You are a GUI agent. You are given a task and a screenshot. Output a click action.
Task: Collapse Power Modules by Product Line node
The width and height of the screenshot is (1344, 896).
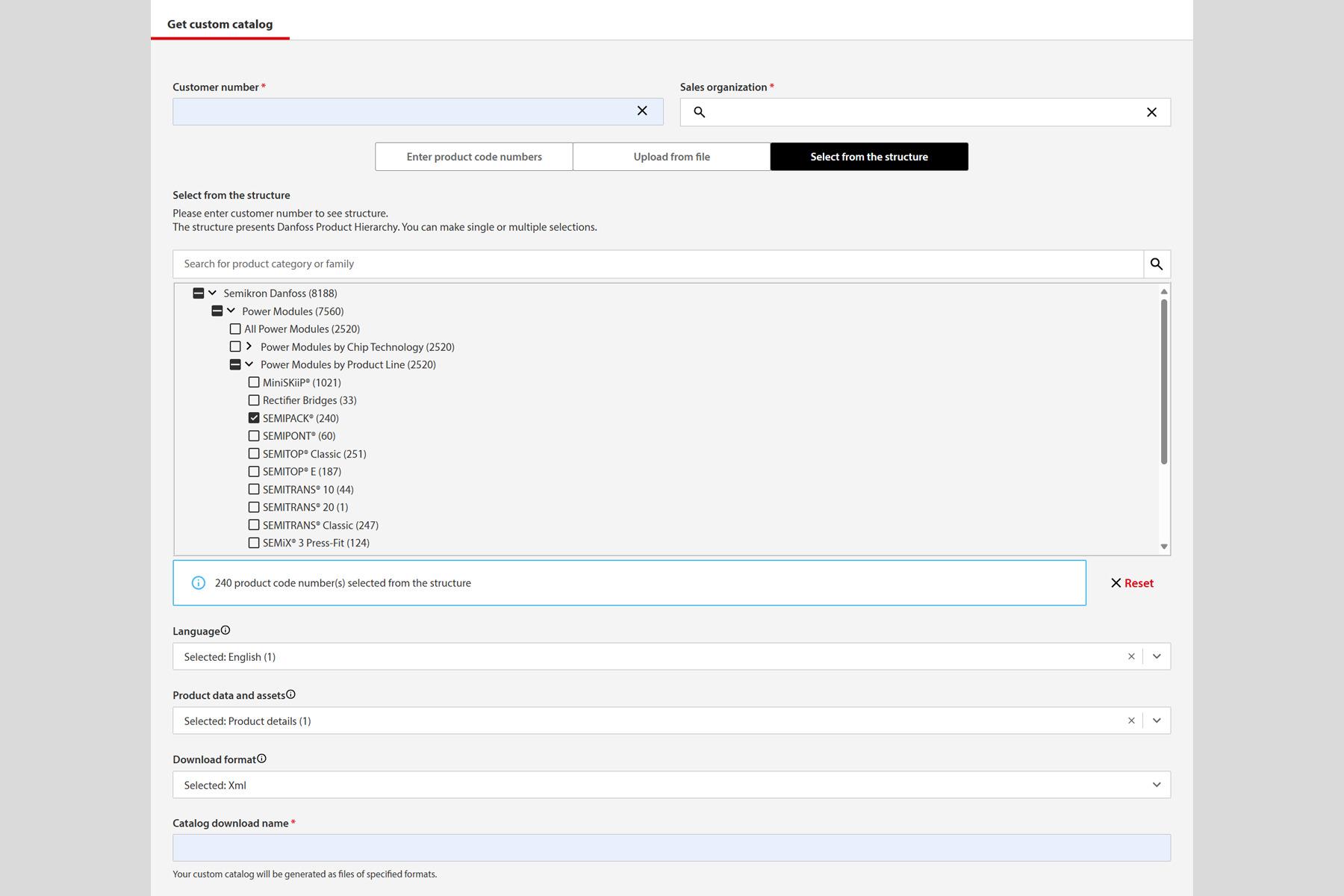click(x=249, y=364)
